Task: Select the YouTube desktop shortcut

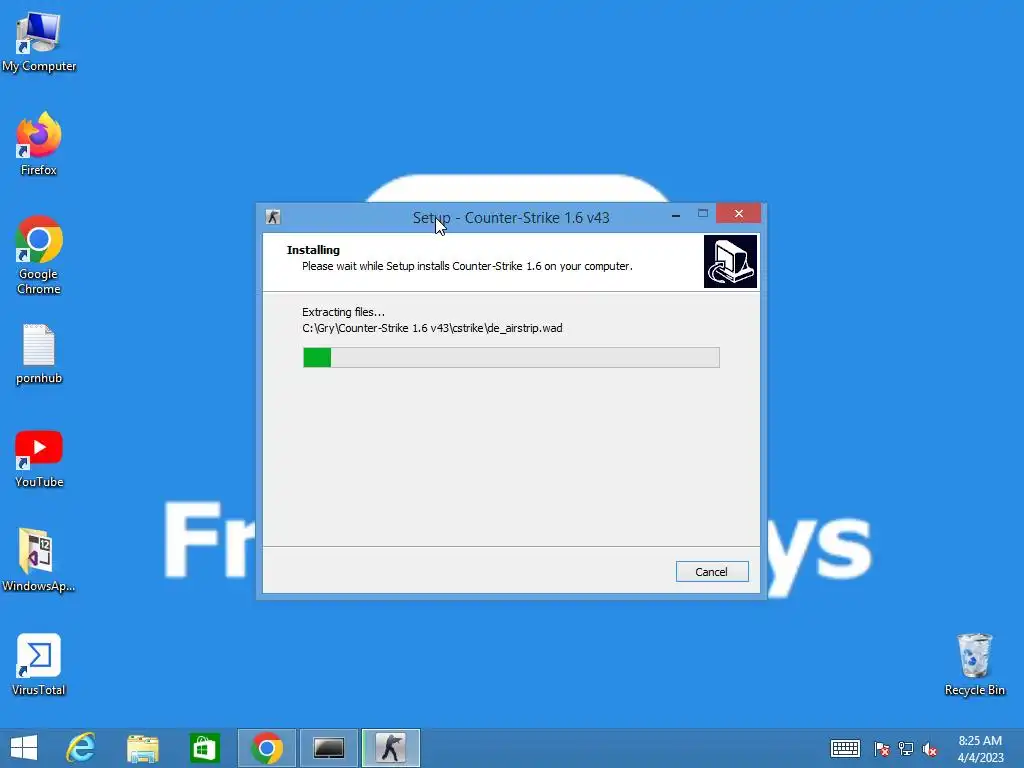Action: tap(39, 459)
